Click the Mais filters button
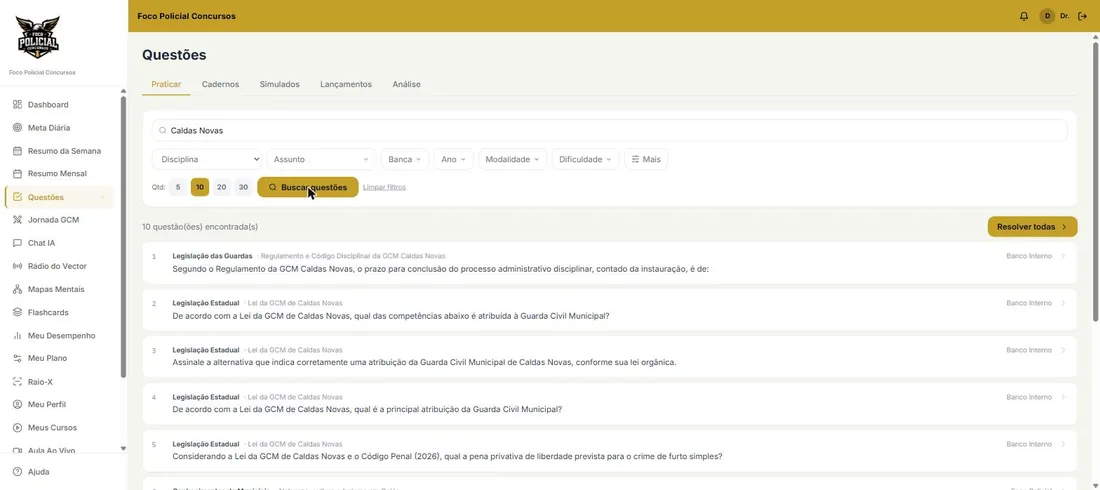This screenshot has width=1100, height=490. point(646,159)
